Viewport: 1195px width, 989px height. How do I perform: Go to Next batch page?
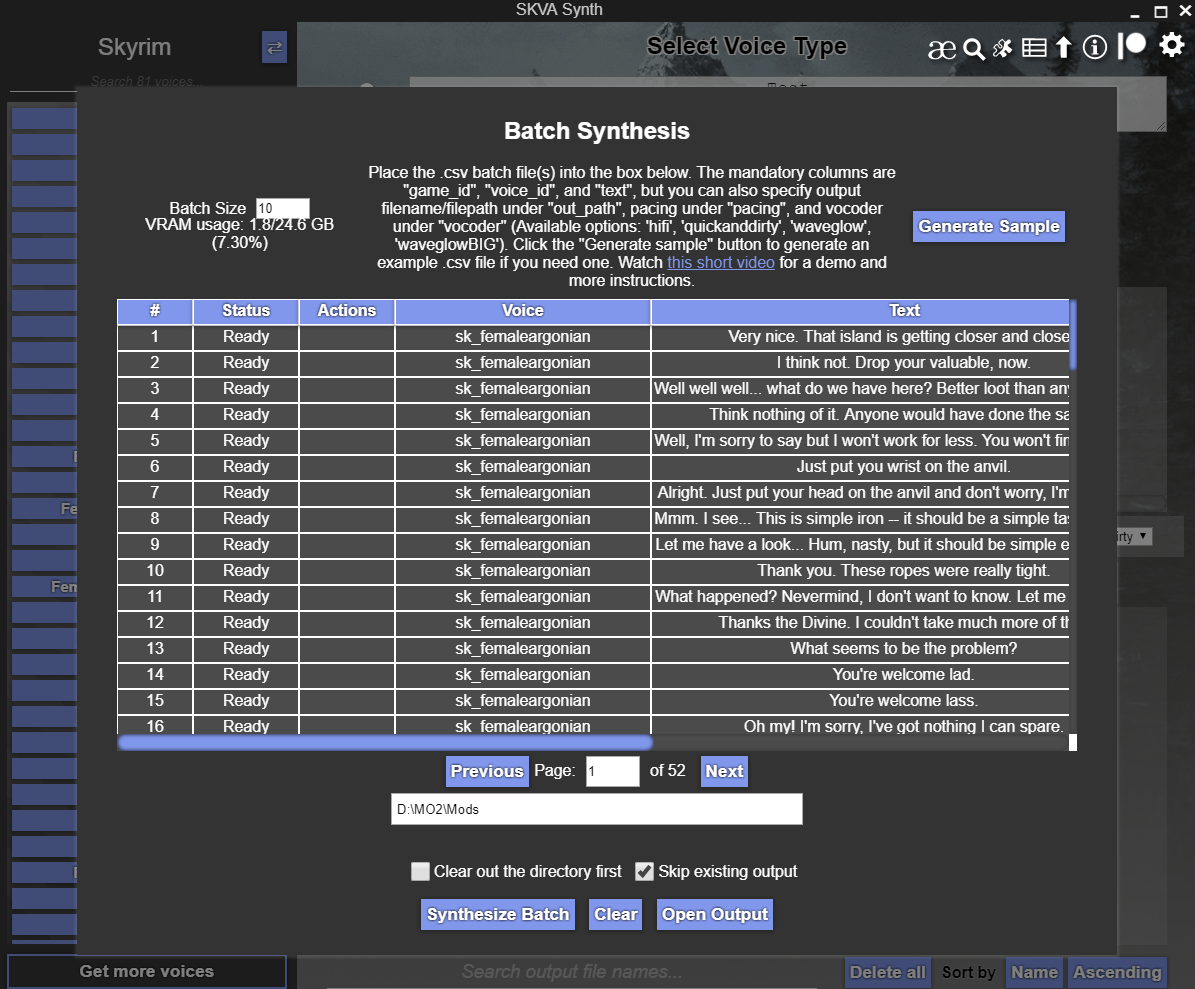coord(724,771)
